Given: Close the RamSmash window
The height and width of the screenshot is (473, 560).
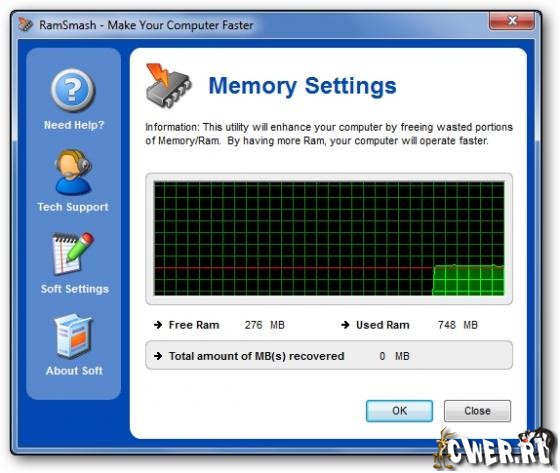Looking at the screenshot, I should click(x=512, y=21).
